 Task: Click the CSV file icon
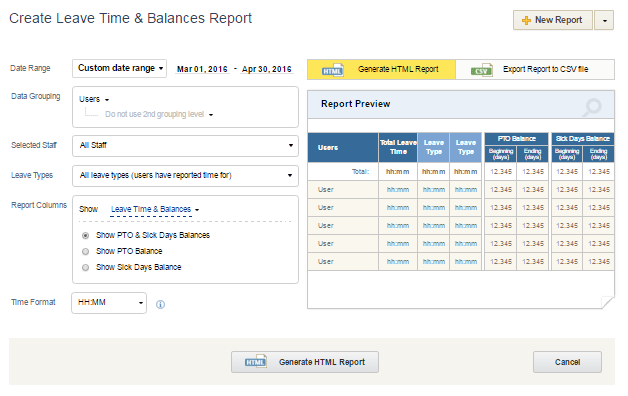click(482, 70)
